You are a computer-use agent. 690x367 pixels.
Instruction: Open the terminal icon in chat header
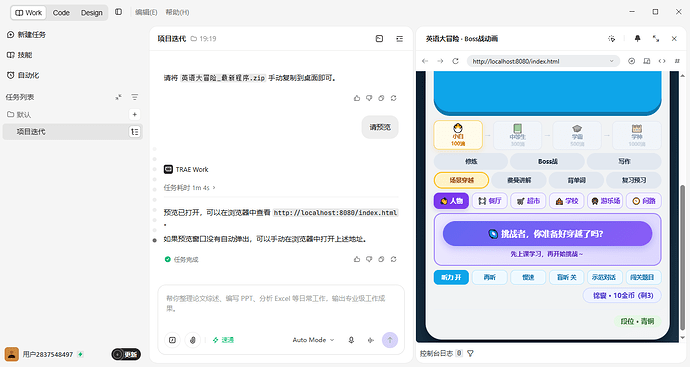(379, 39)
